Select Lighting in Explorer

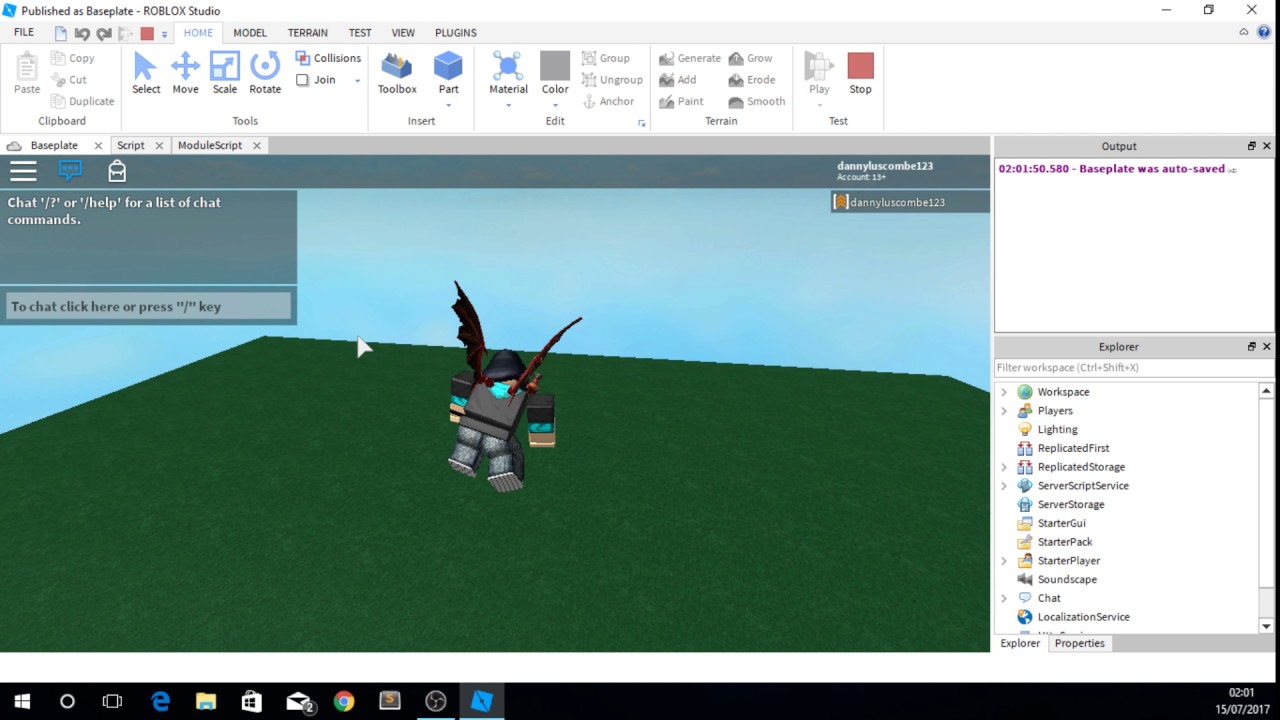pyautogui.click(x=1057, y=430)
